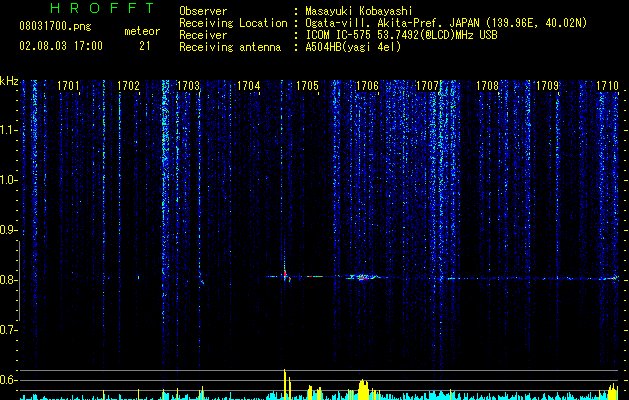Click the meteor label

tap(142, 31)
